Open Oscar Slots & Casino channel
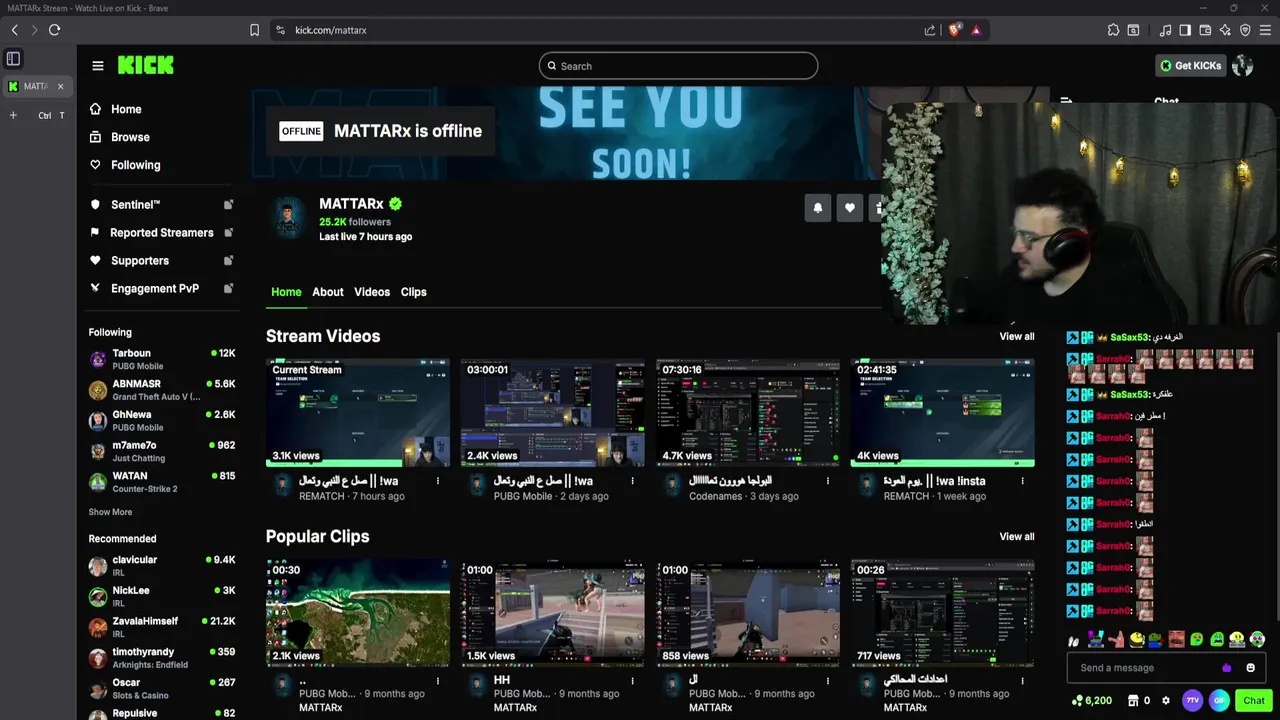Viewport: 1280px width, 720px height. (x=162, y=689)
